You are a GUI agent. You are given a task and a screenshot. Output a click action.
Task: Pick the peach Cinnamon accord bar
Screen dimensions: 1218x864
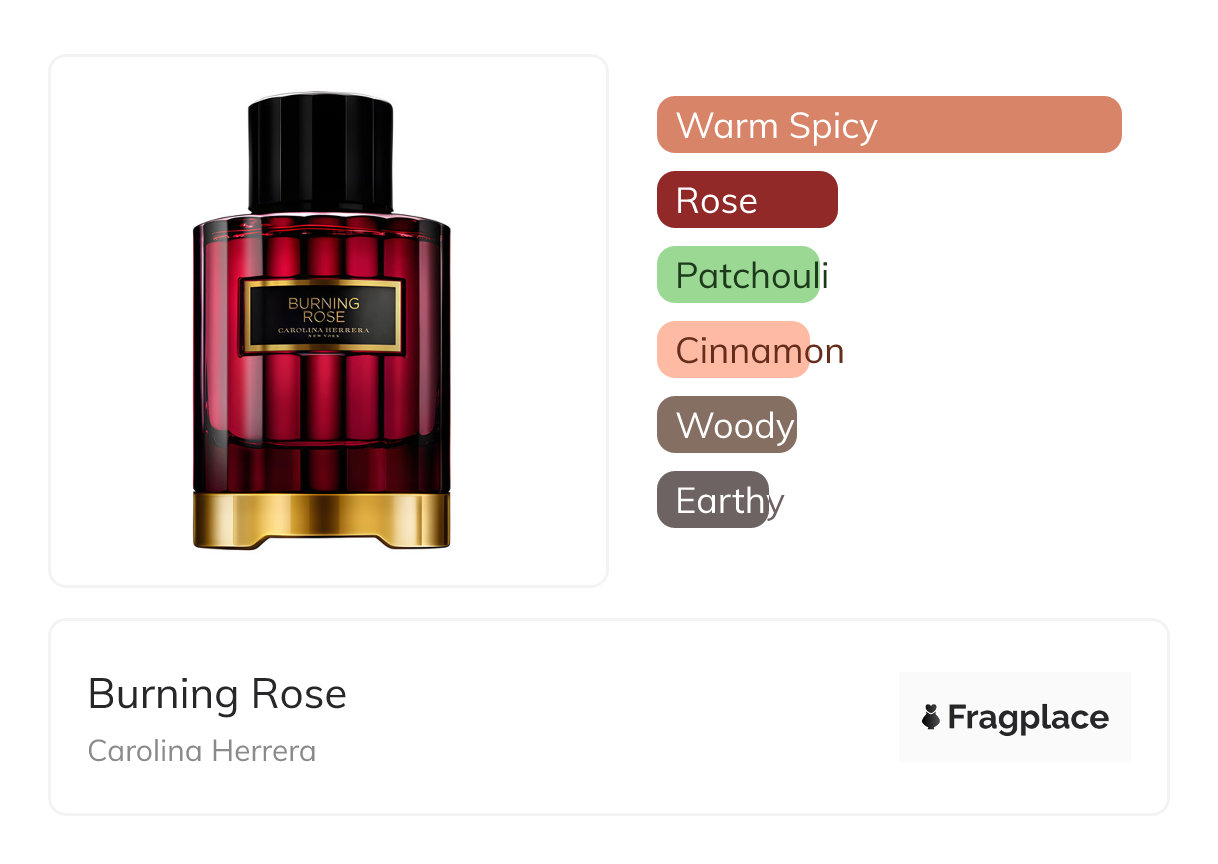[x=733, y=350]
